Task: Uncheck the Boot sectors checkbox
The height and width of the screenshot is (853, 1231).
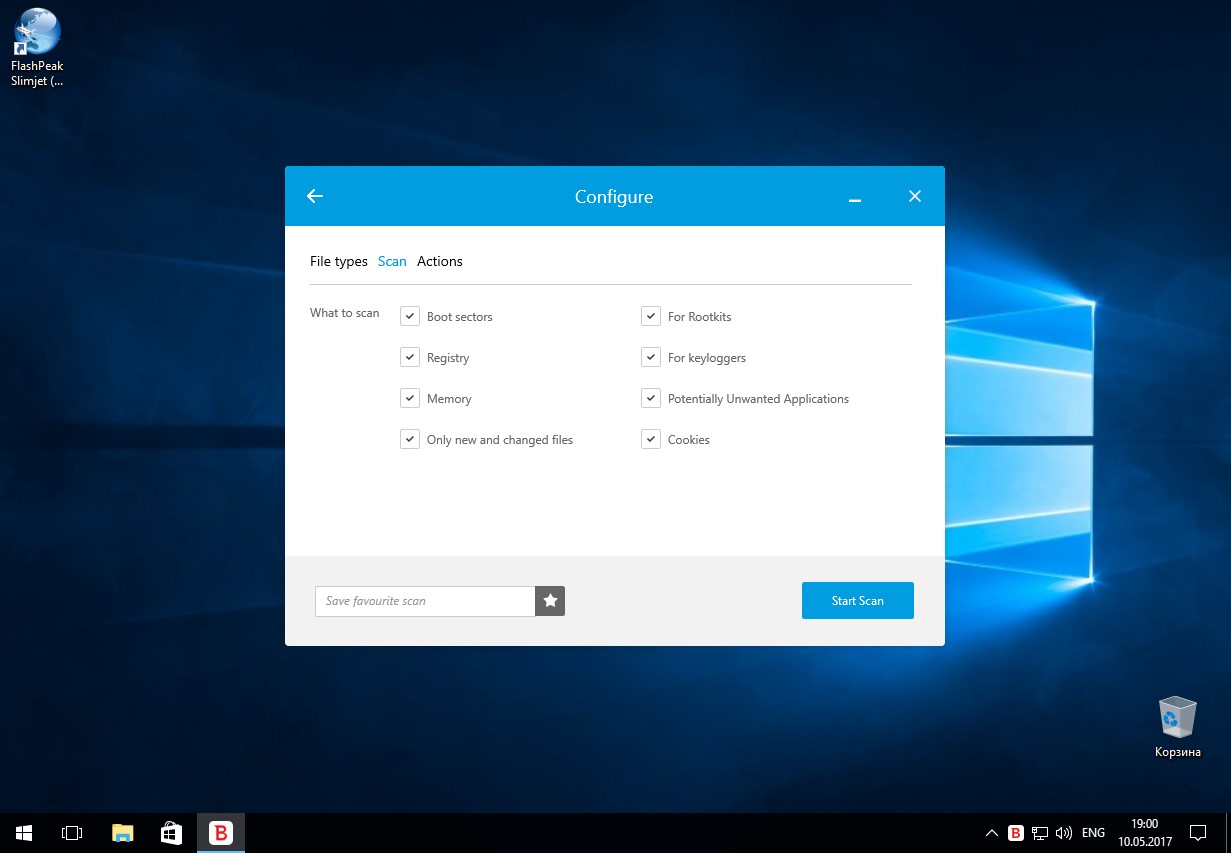Action: [x=410, y=316]
